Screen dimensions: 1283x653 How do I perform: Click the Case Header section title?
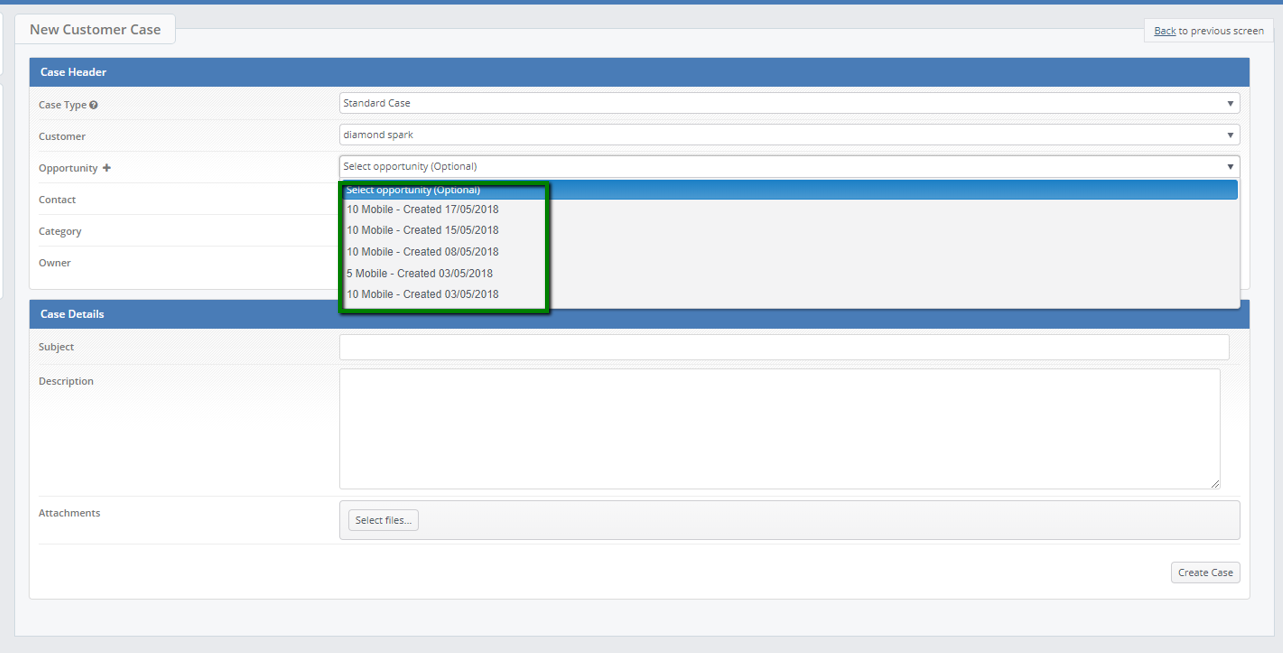coord(73,72)
